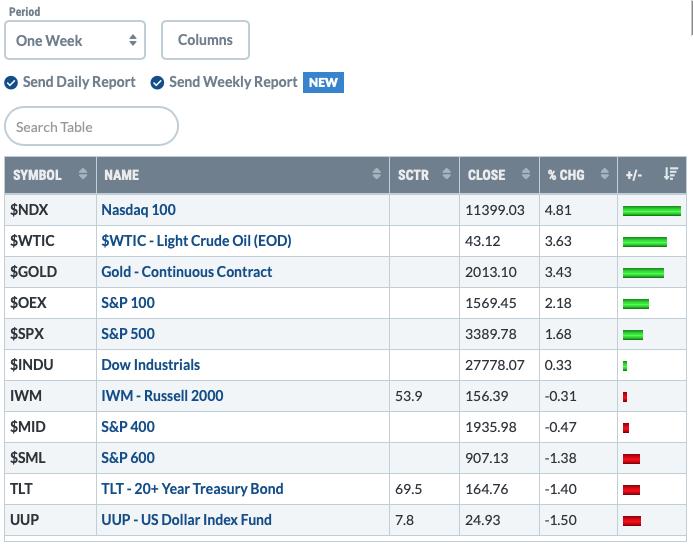Open the Nasdaq 100 link
The width and height of the screenshot is (693, 547).
[x=138, y=210]
